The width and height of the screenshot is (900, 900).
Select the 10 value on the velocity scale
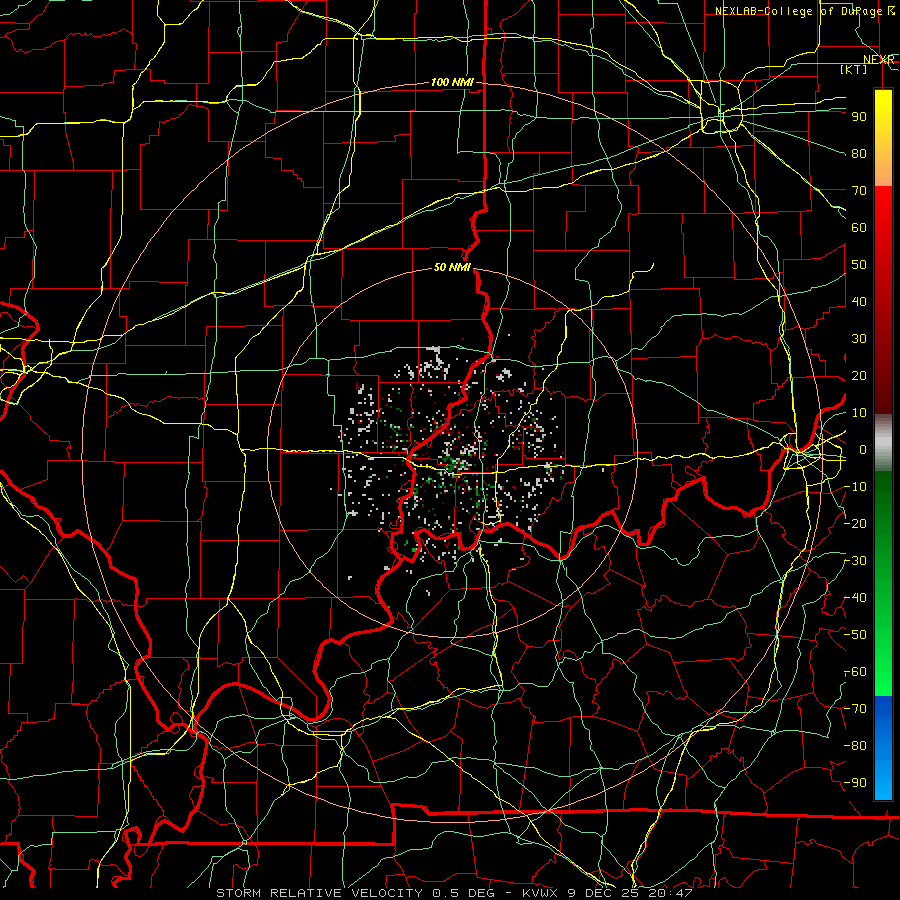click(859, 413)
